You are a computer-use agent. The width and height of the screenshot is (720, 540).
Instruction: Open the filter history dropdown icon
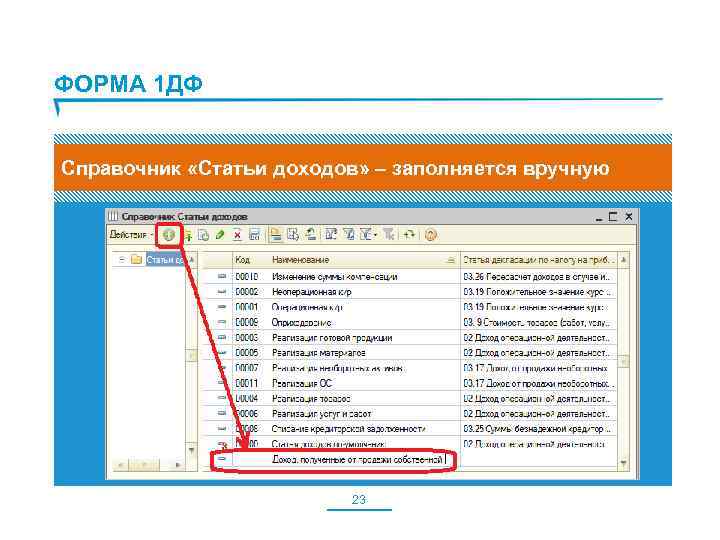pos(368,235)
